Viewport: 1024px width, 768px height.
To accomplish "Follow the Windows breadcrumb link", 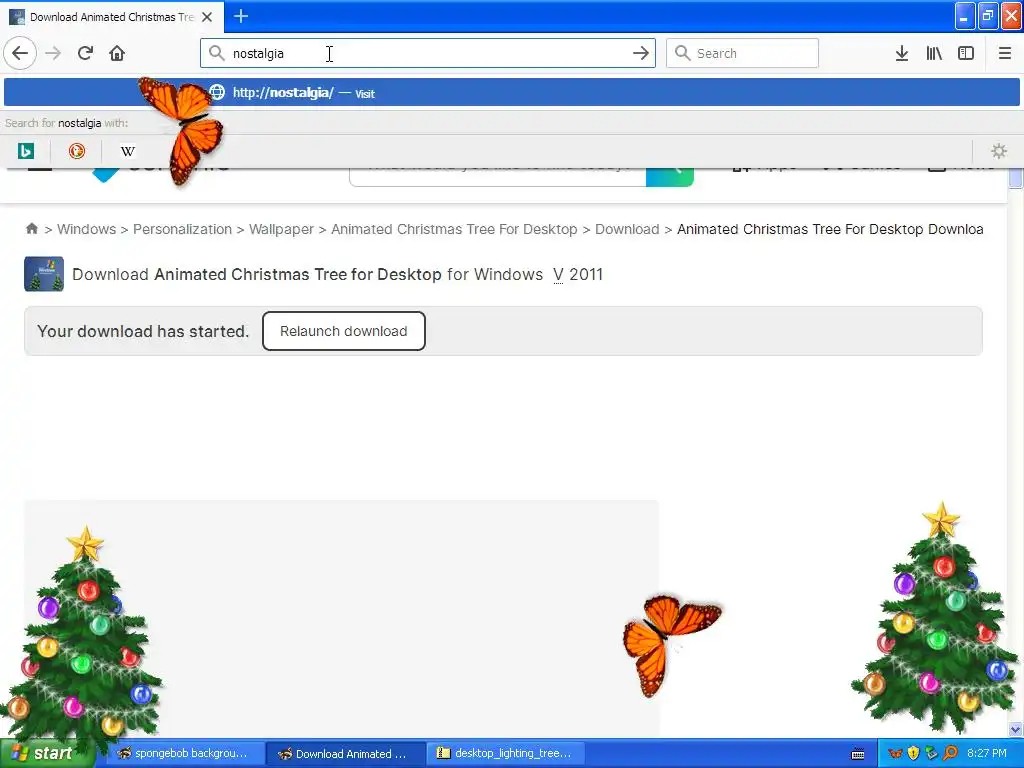I will pyautogui.click(x=86, y=229).
